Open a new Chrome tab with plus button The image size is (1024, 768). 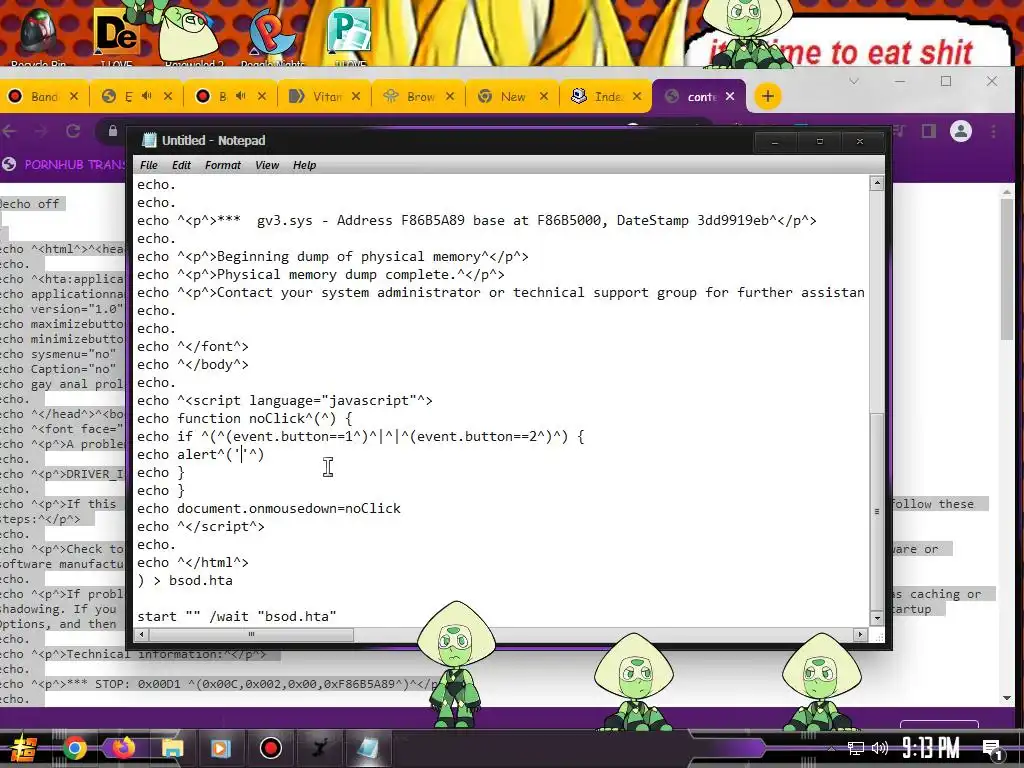(x=767, y=97)
